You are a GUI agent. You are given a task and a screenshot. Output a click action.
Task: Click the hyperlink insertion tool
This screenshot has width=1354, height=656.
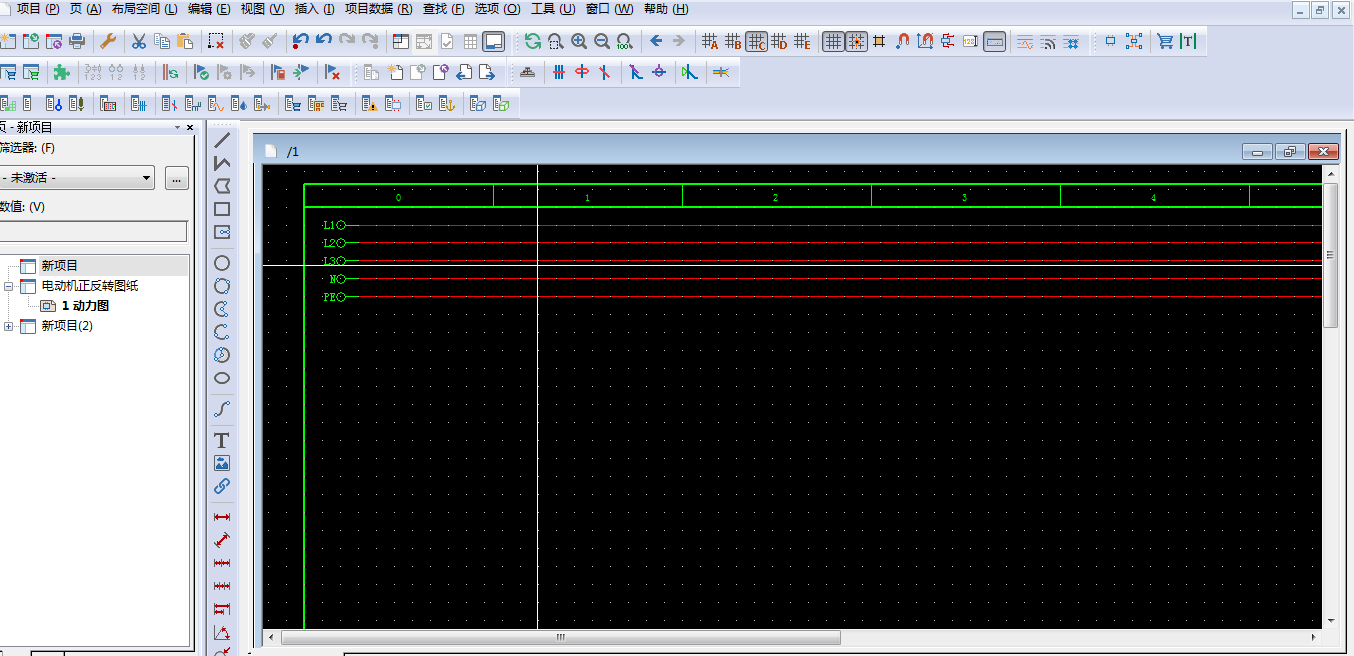click(222, 486)
